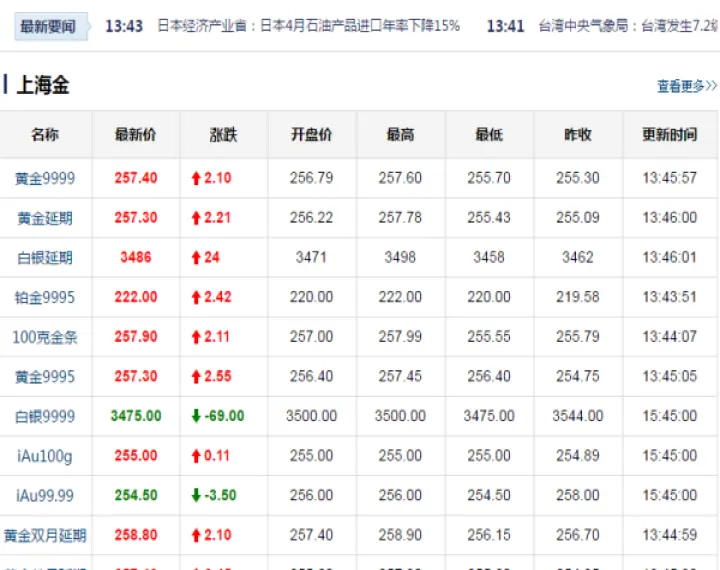Screen dimensions: 720x570
Task: Select high price 257.78 in 黄金延期 row
Action: [400, 217]
